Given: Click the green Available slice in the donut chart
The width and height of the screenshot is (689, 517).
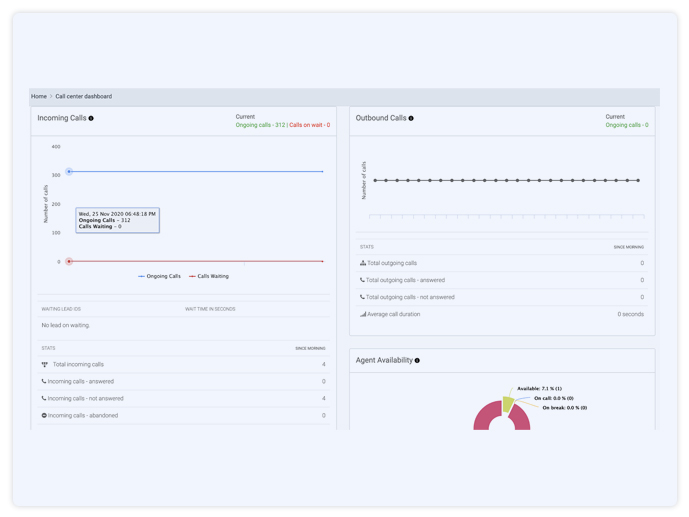Looking at the screenshot, I should [x=508, y=404].
